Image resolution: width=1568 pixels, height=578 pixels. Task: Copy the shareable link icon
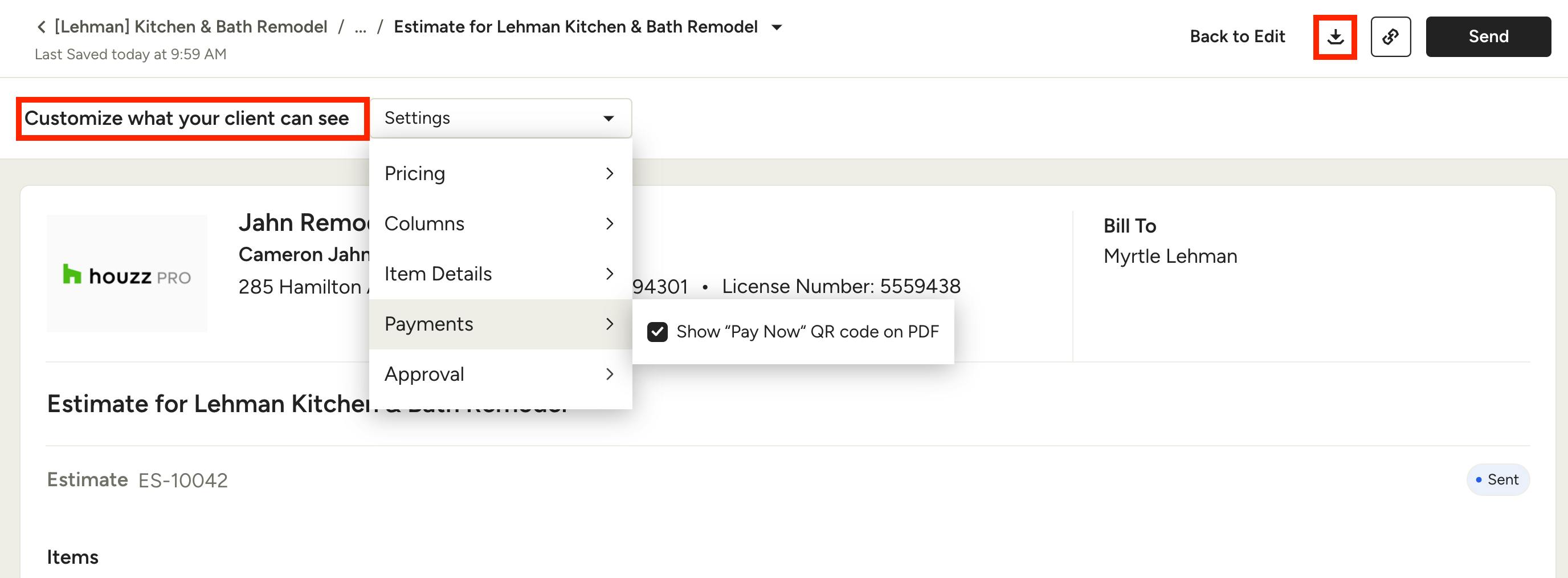pyautogui.click(x=1390, y=37)
